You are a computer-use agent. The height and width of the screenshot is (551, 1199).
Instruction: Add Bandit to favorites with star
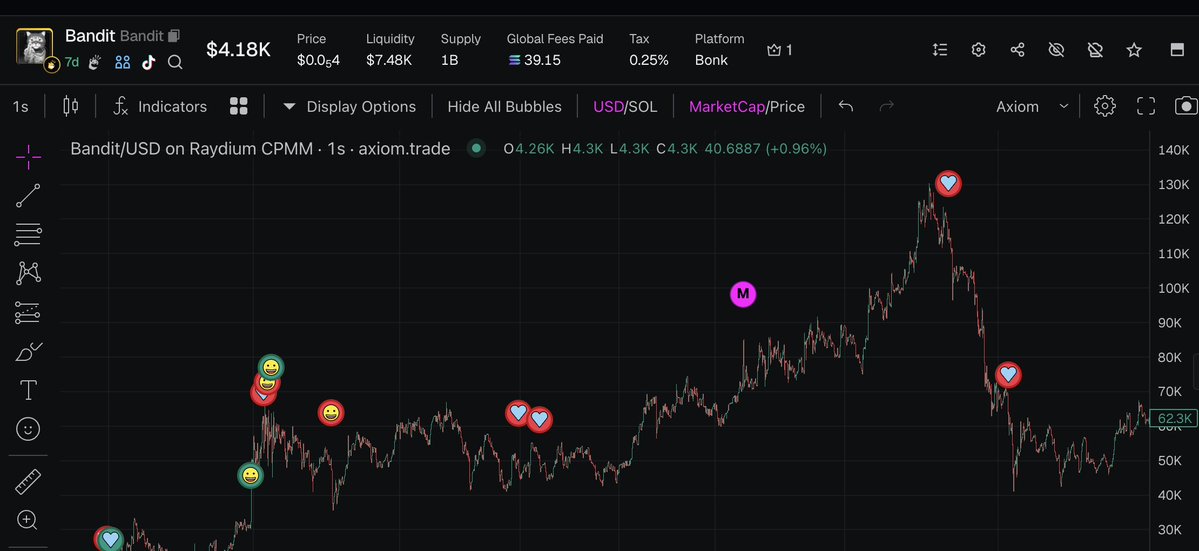click(1134, 50)
